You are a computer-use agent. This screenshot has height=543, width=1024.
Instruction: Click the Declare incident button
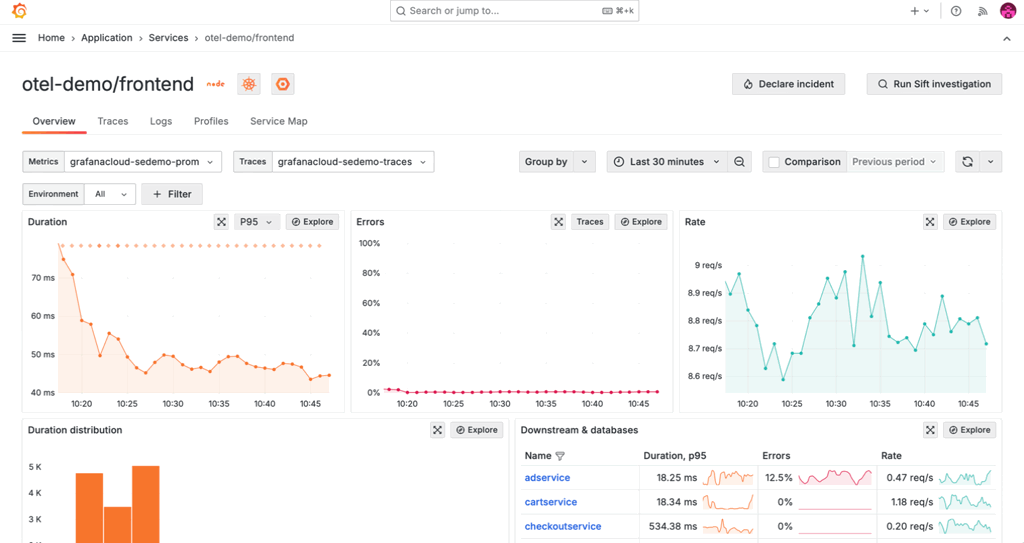click(x=788, y=84)
